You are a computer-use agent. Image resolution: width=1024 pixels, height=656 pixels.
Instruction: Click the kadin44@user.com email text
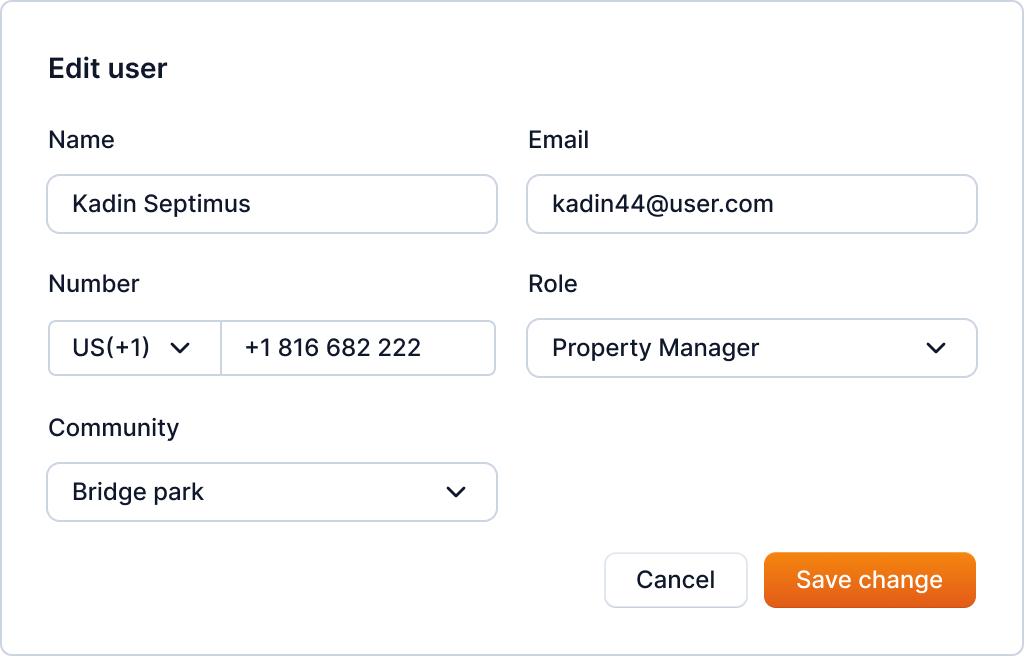[662, 204]
